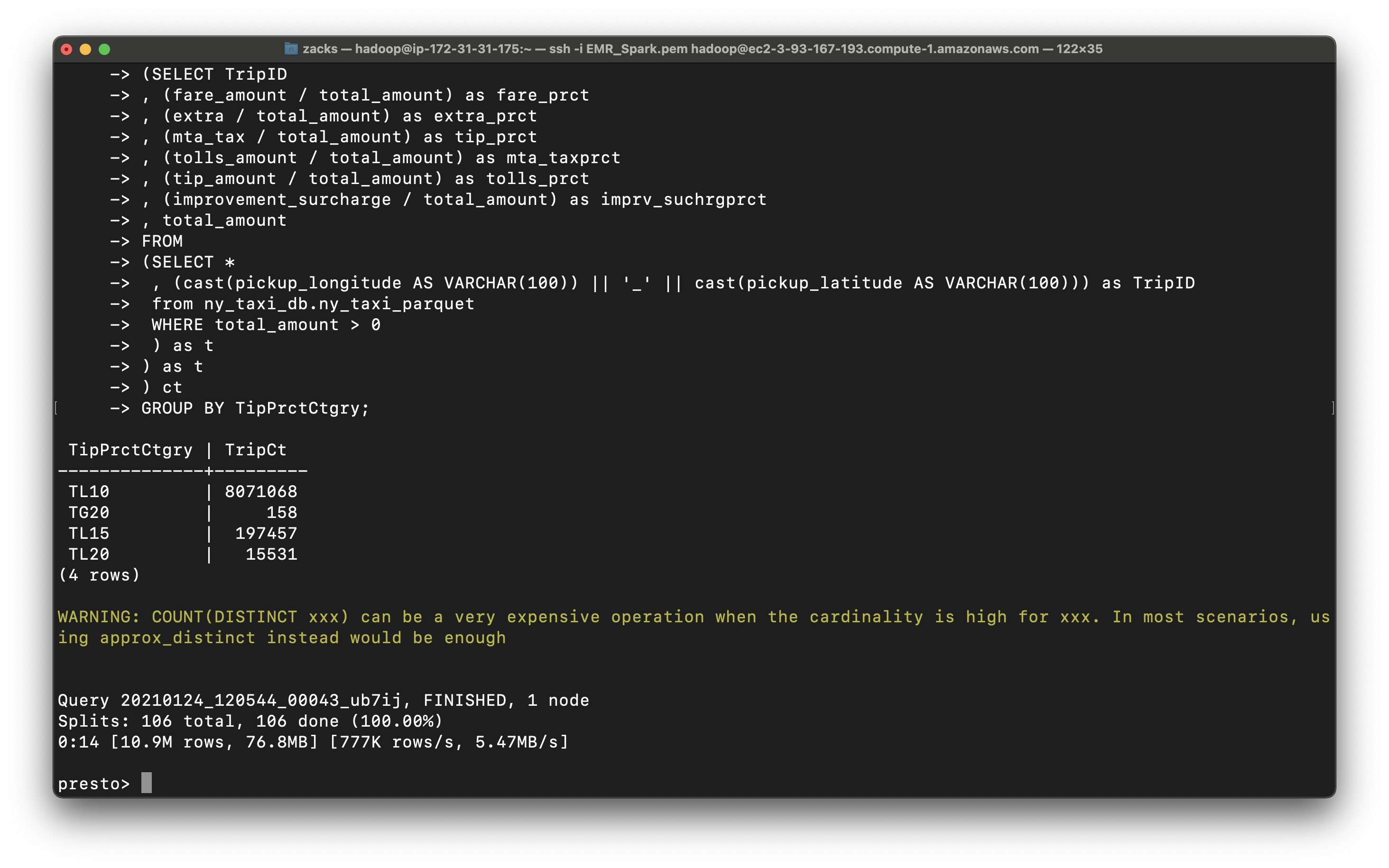Click the TG20 category row label
The width and height of the screenshot is (1389, 868).
(89, 513)
